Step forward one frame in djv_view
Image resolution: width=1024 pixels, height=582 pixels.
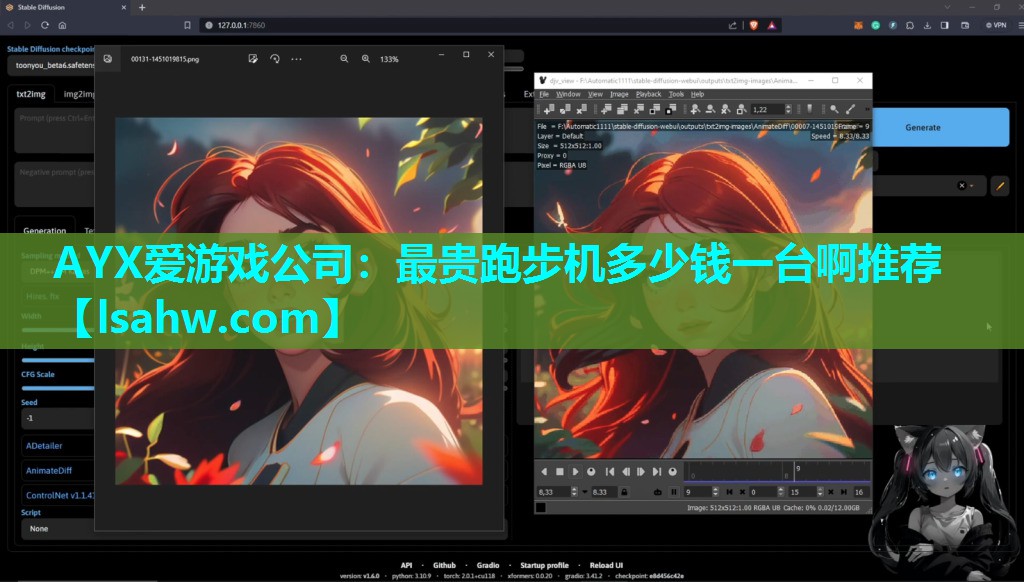click(x=641, y=472)
